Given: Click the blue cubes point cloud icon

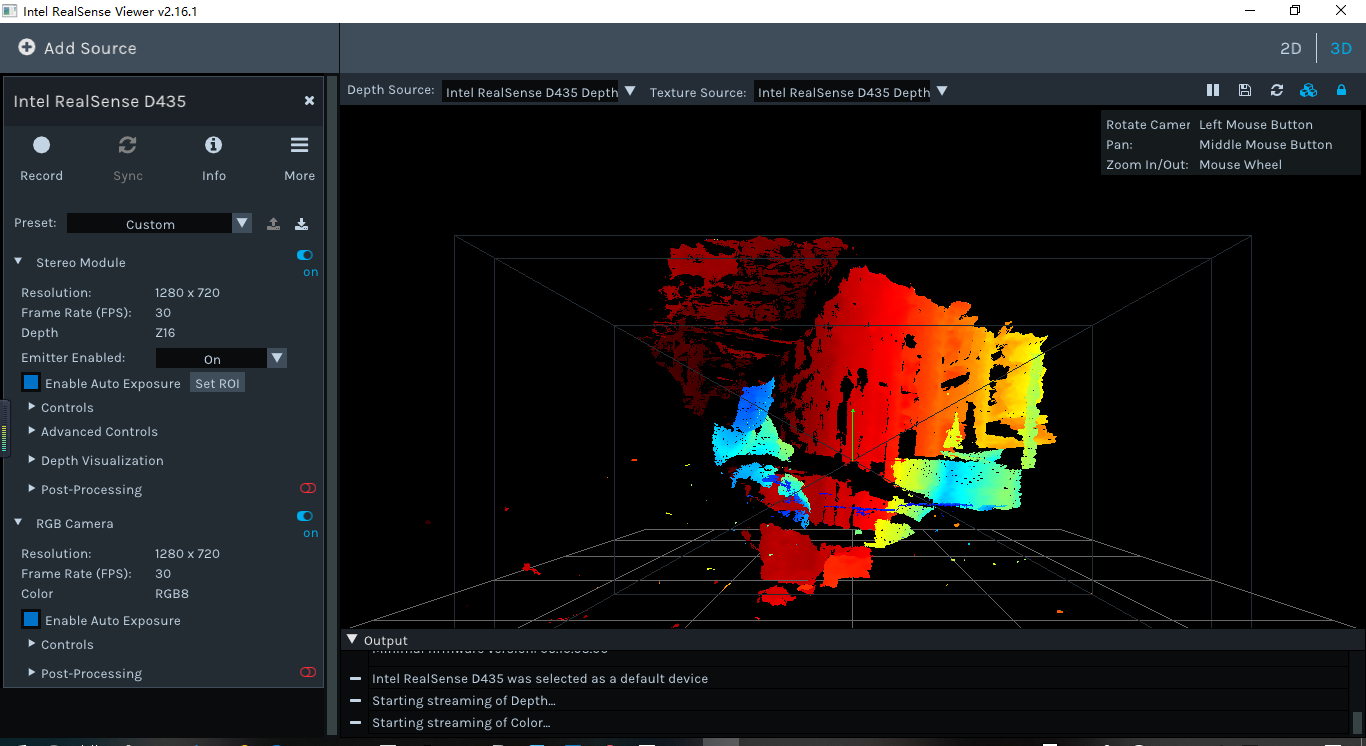Looking at the screenshot, I should point(1308,90).
